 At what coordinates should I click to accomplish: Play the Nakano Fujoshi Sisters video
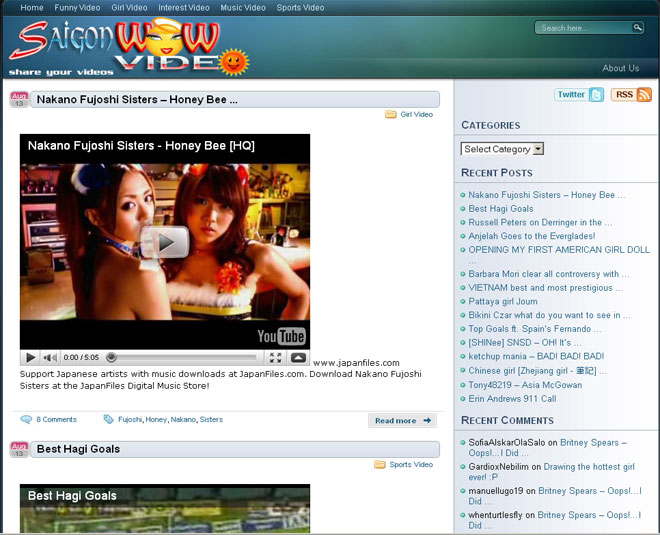click(165, 242)
